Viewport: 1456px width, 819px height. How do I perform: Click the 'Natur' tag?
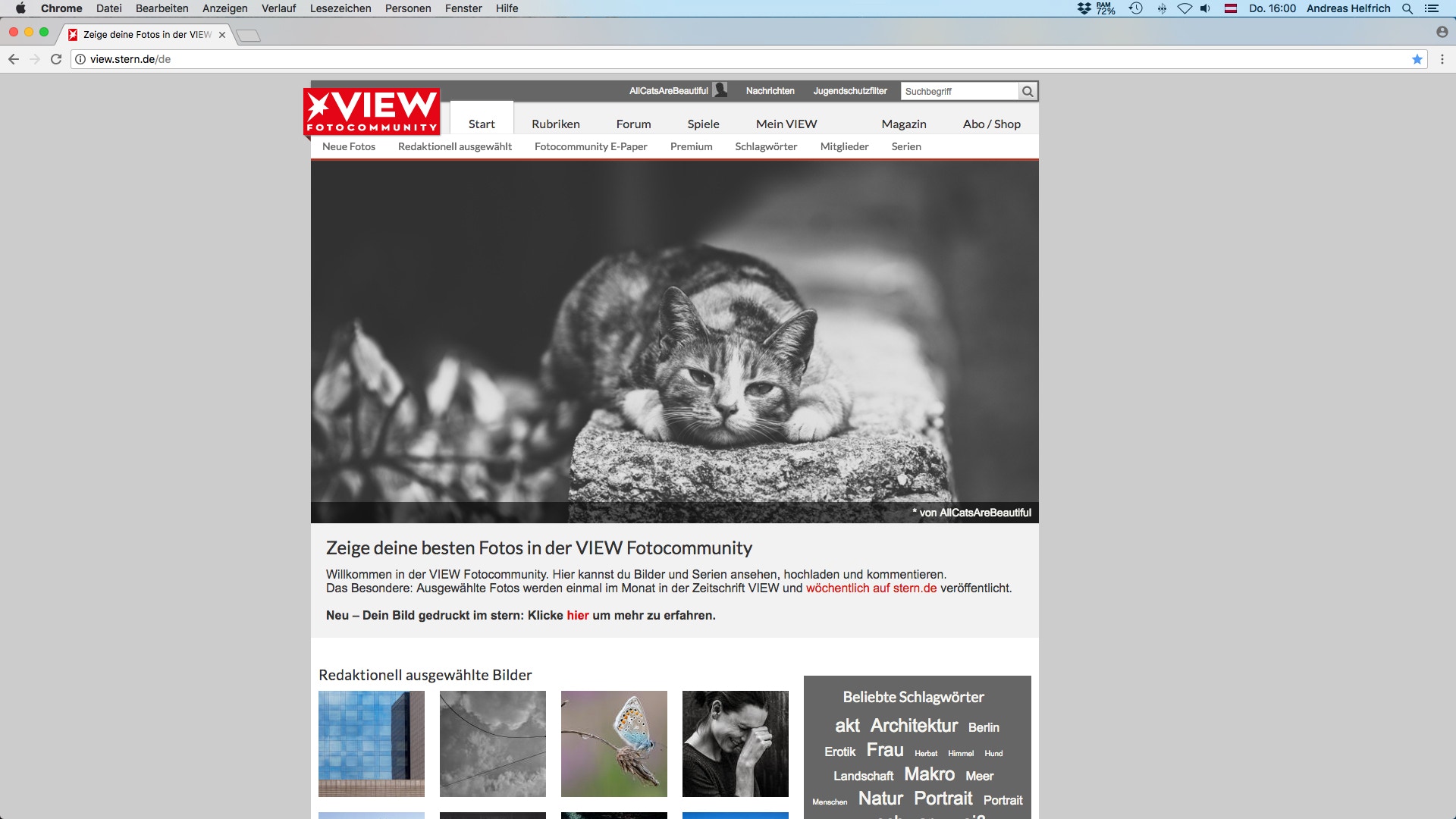(880, 799)
